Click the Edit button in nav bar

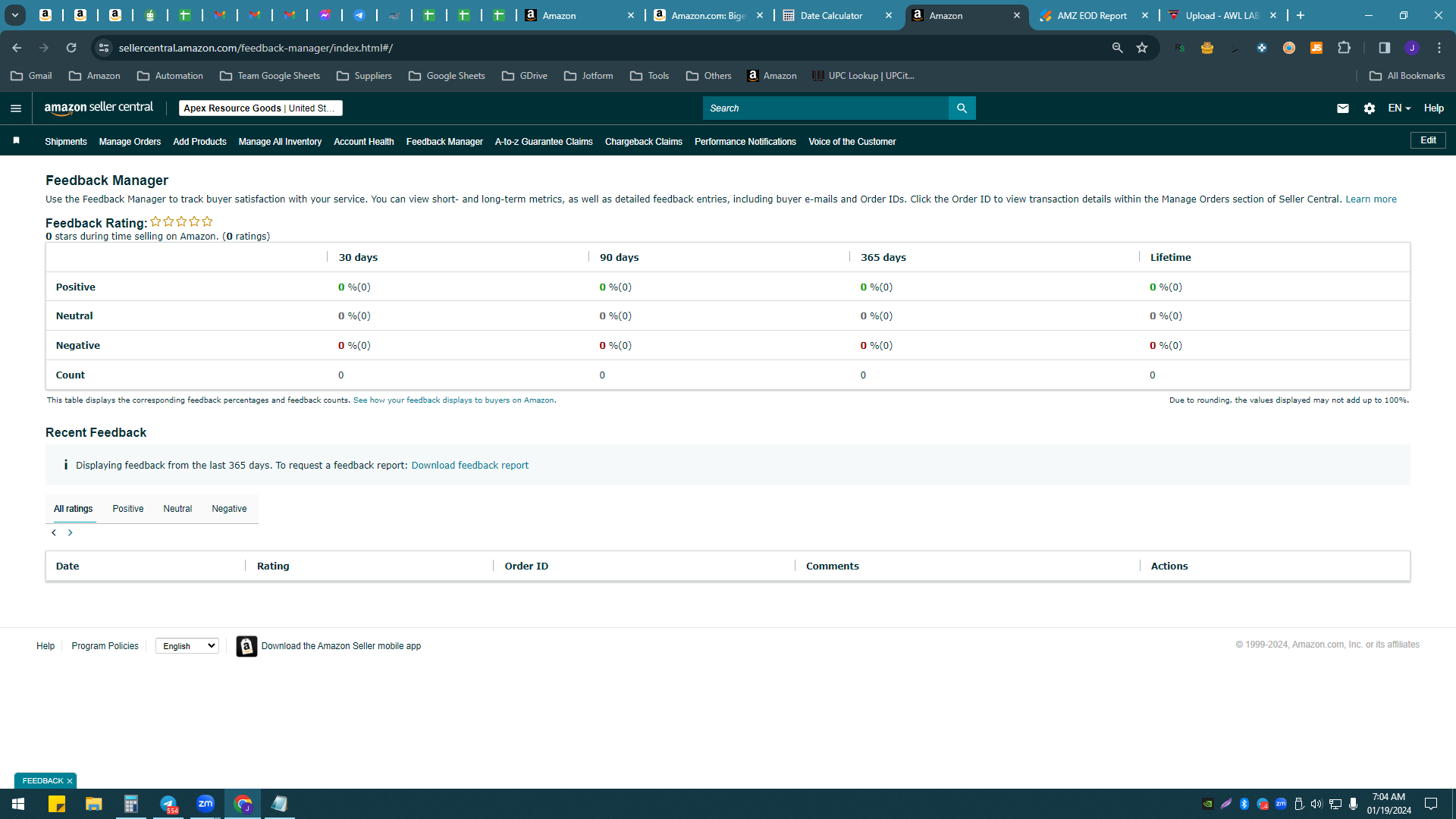pos(1428,140)
